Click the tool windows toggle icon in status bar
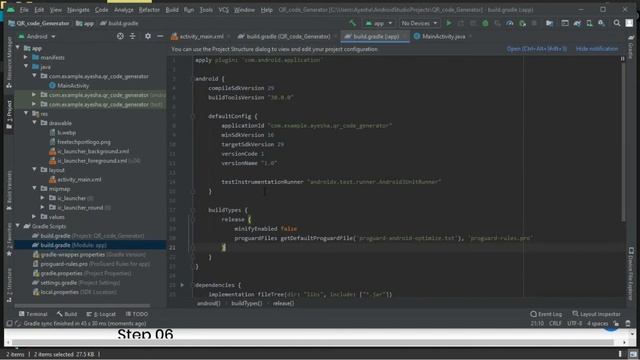The width and height of the screenshot is (640, 360). [9, 324]
